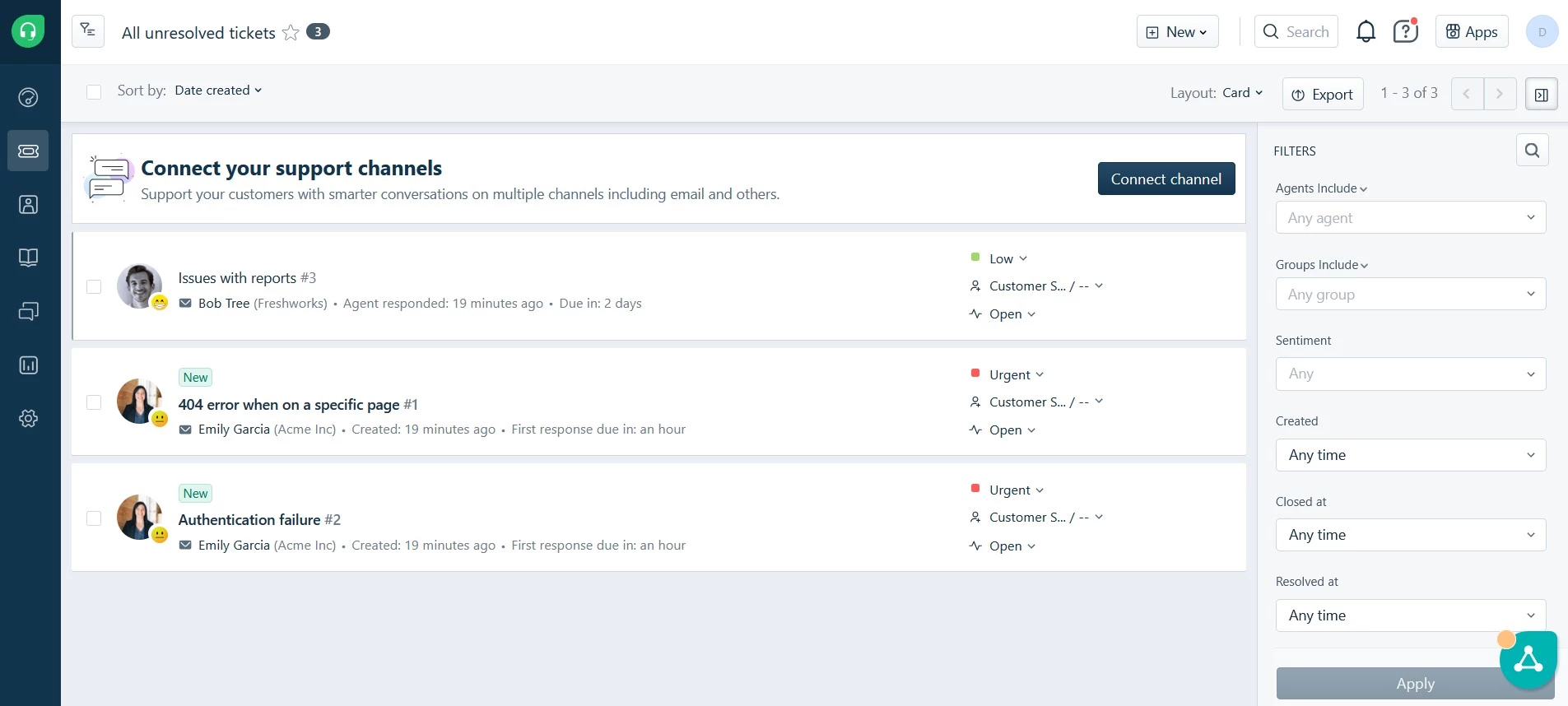Click the Search field in header
Viewport: 1568px width, 706px height.
pyautogui.click(x=1296, y=31)
